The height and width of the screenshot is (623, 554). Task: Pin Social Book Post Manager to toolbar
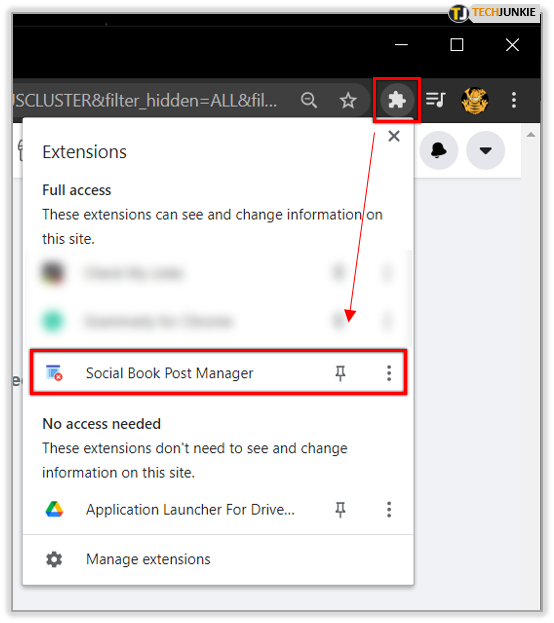[340, 373]
